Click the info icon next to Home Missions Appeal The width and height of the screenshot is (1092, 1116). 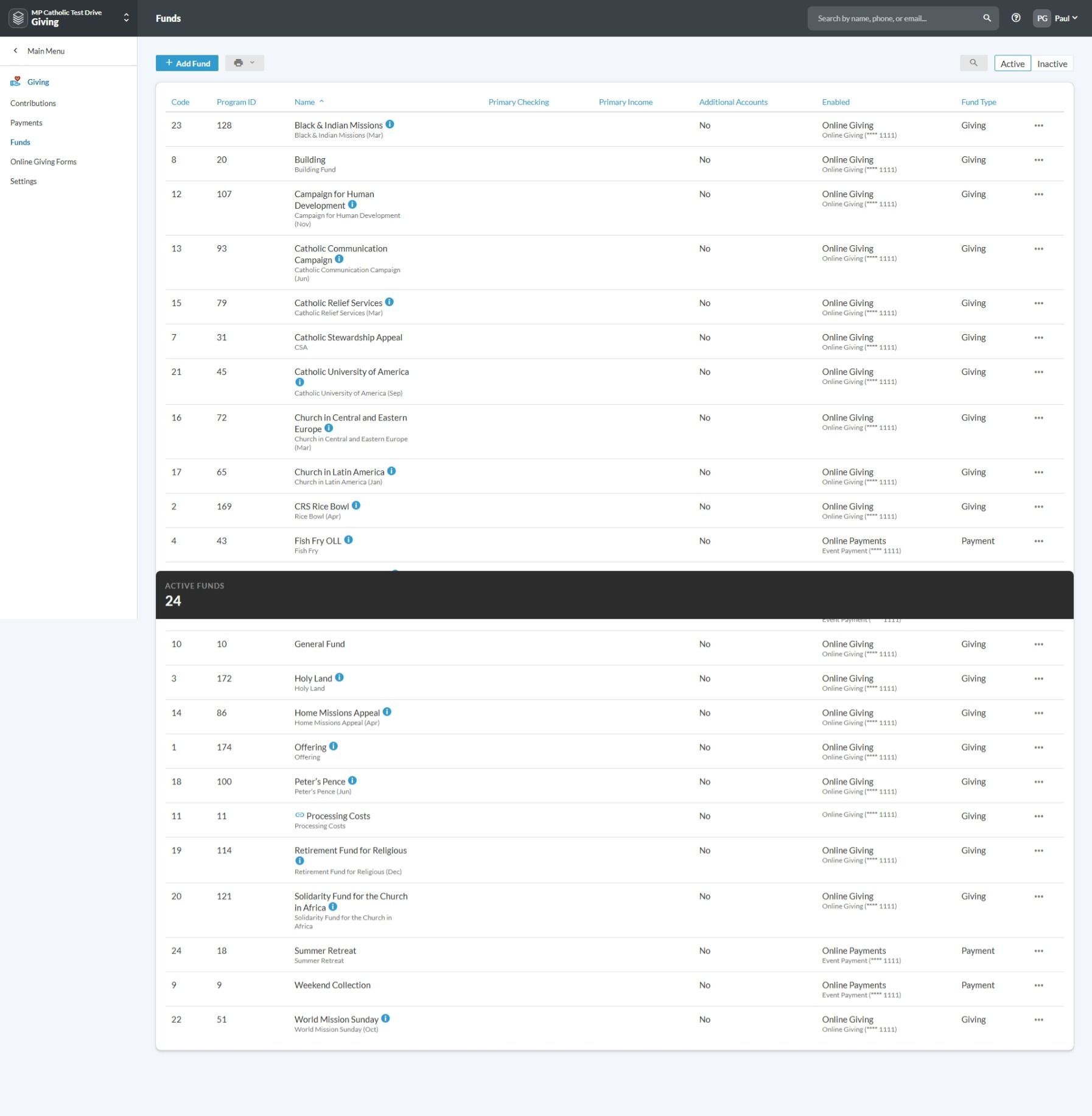(x=387, y=712)
